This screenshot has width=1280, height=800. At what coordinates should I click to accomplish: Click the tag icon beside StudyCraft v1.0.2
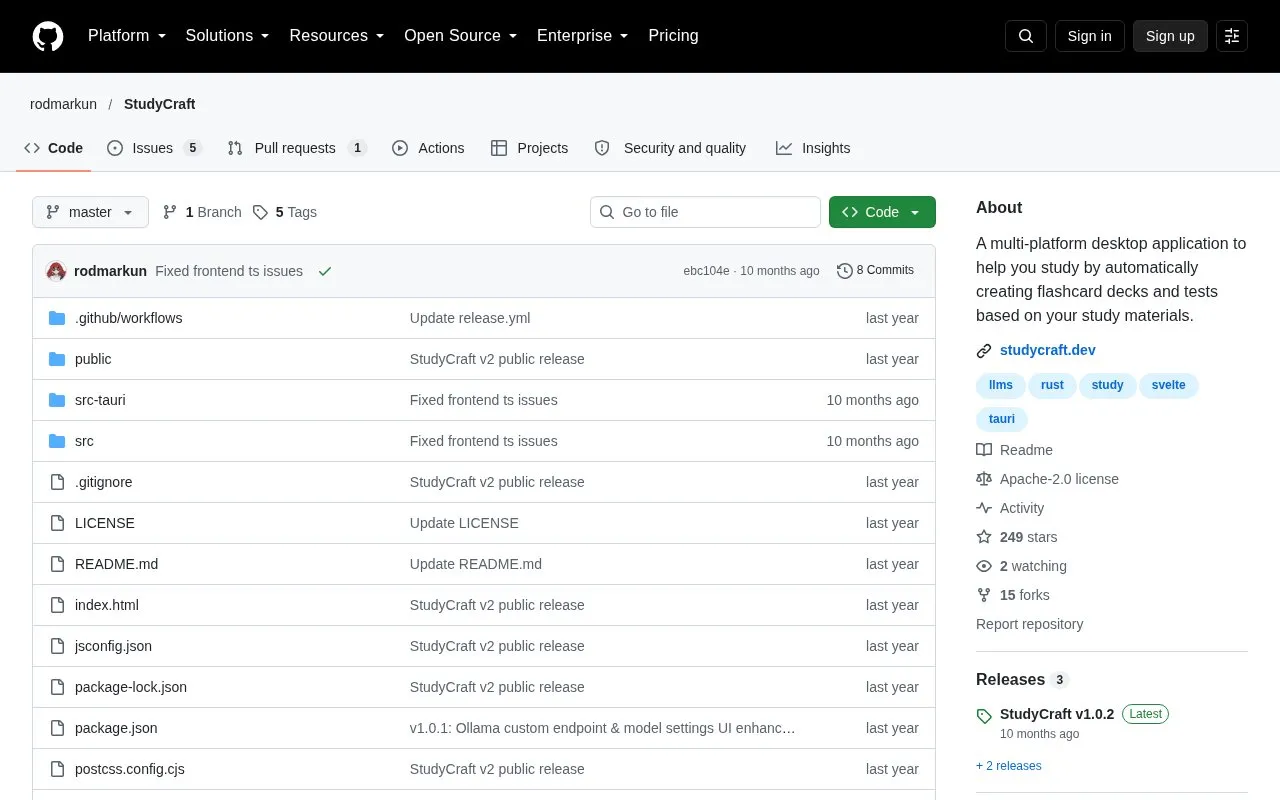pos(984,716)
